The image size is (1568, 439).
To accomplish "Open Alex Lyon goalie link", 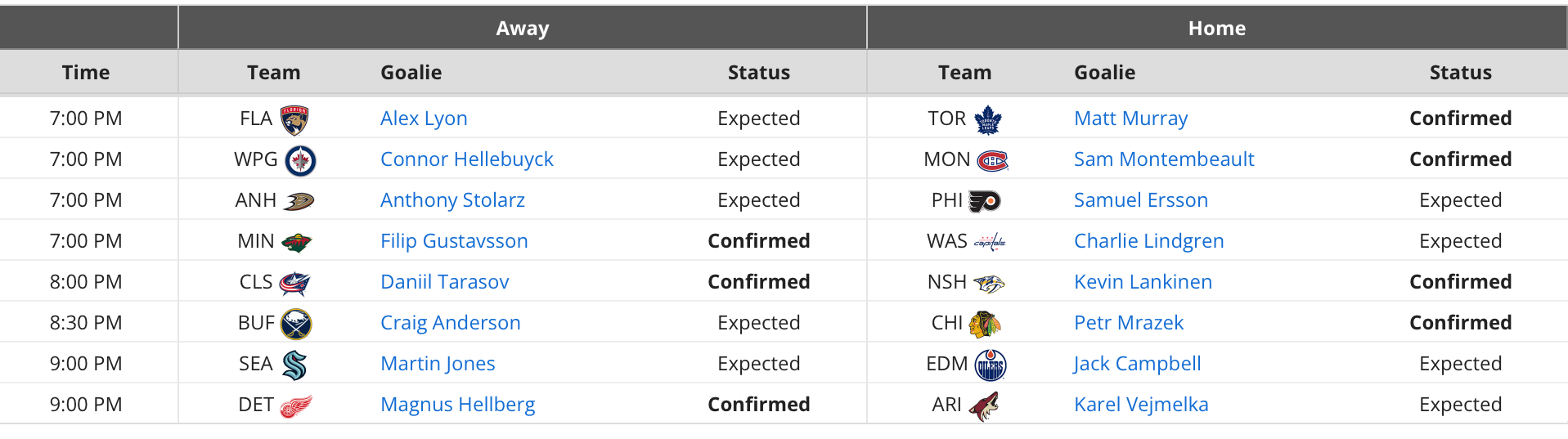I will coord(424,119).
